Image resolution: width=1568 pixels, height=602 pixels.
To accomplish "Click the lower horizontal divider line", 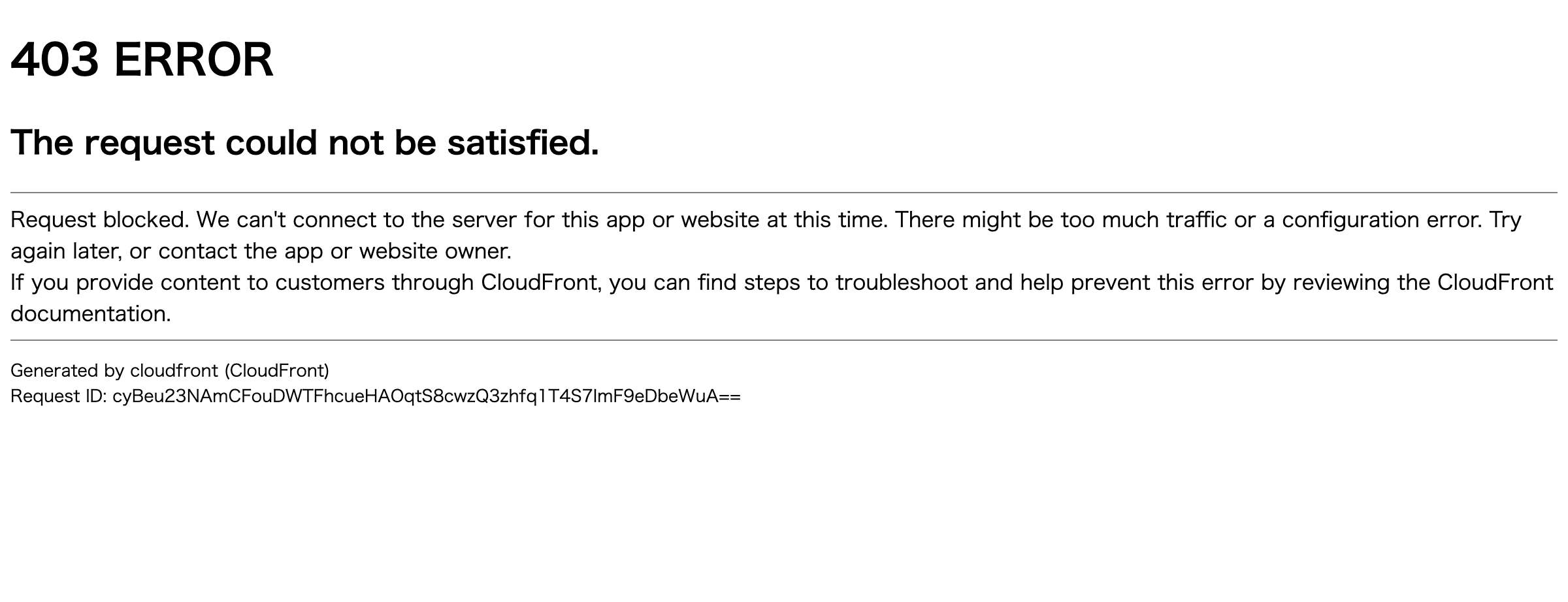I will coord(784,340).
